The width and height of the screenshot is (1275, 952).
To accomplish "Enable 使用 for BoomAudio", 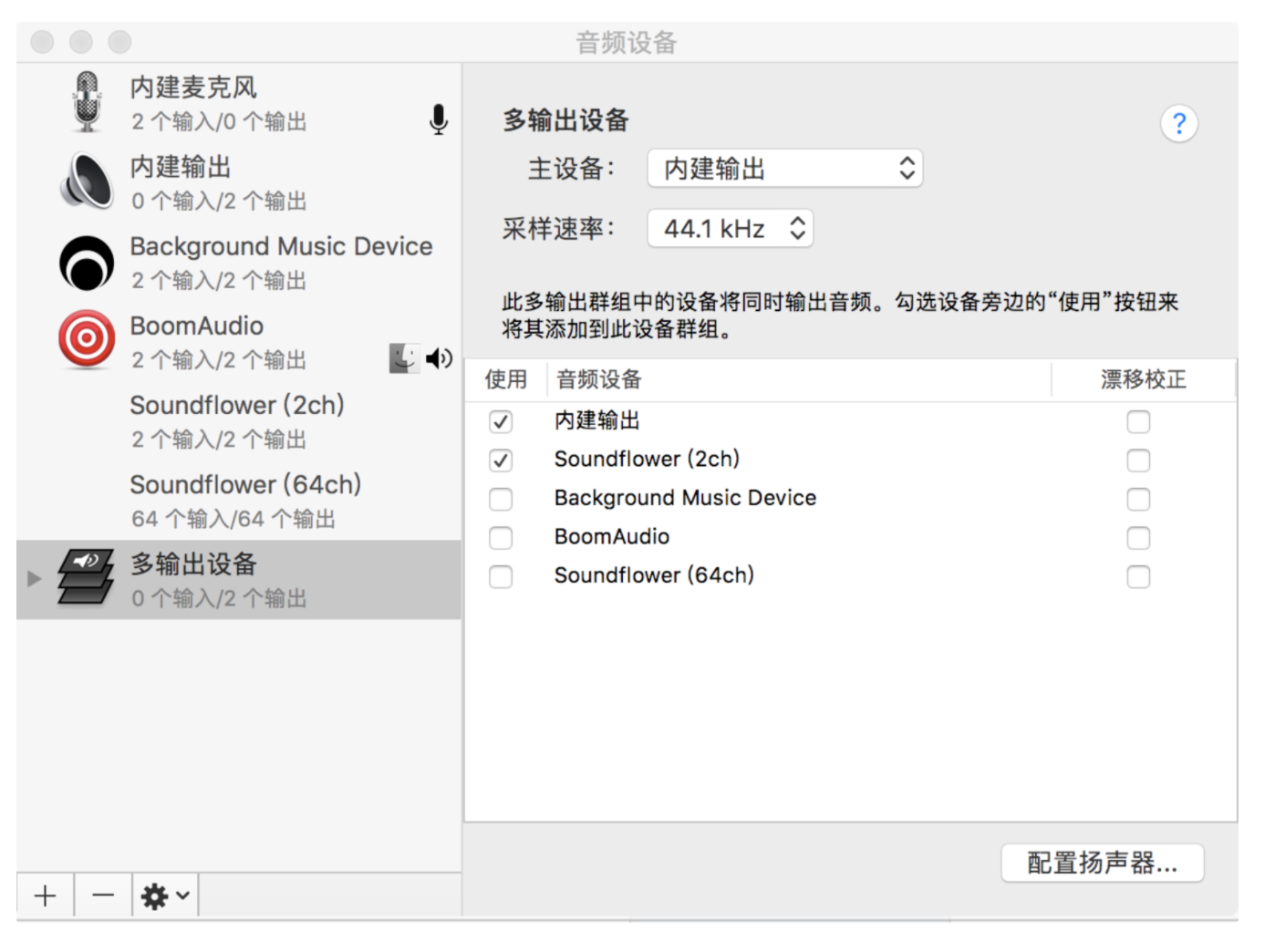I will [x=501, y=537].
